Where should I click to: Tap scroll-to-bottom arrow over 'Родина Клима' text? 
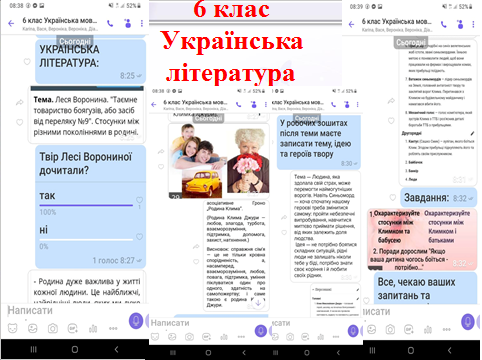[258, 303]
